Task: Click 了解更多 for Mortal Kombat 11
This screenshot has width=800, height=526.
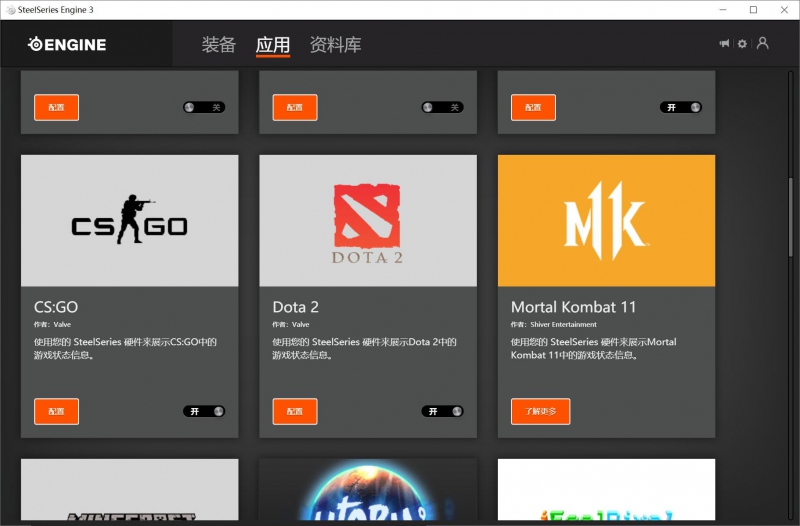Action: click(x=540, y=411)
